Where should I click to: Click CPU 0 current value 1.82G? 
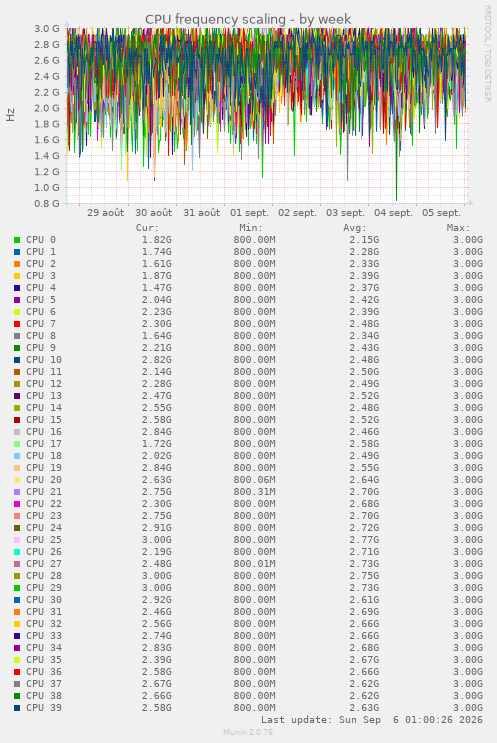tap(157, 240)
